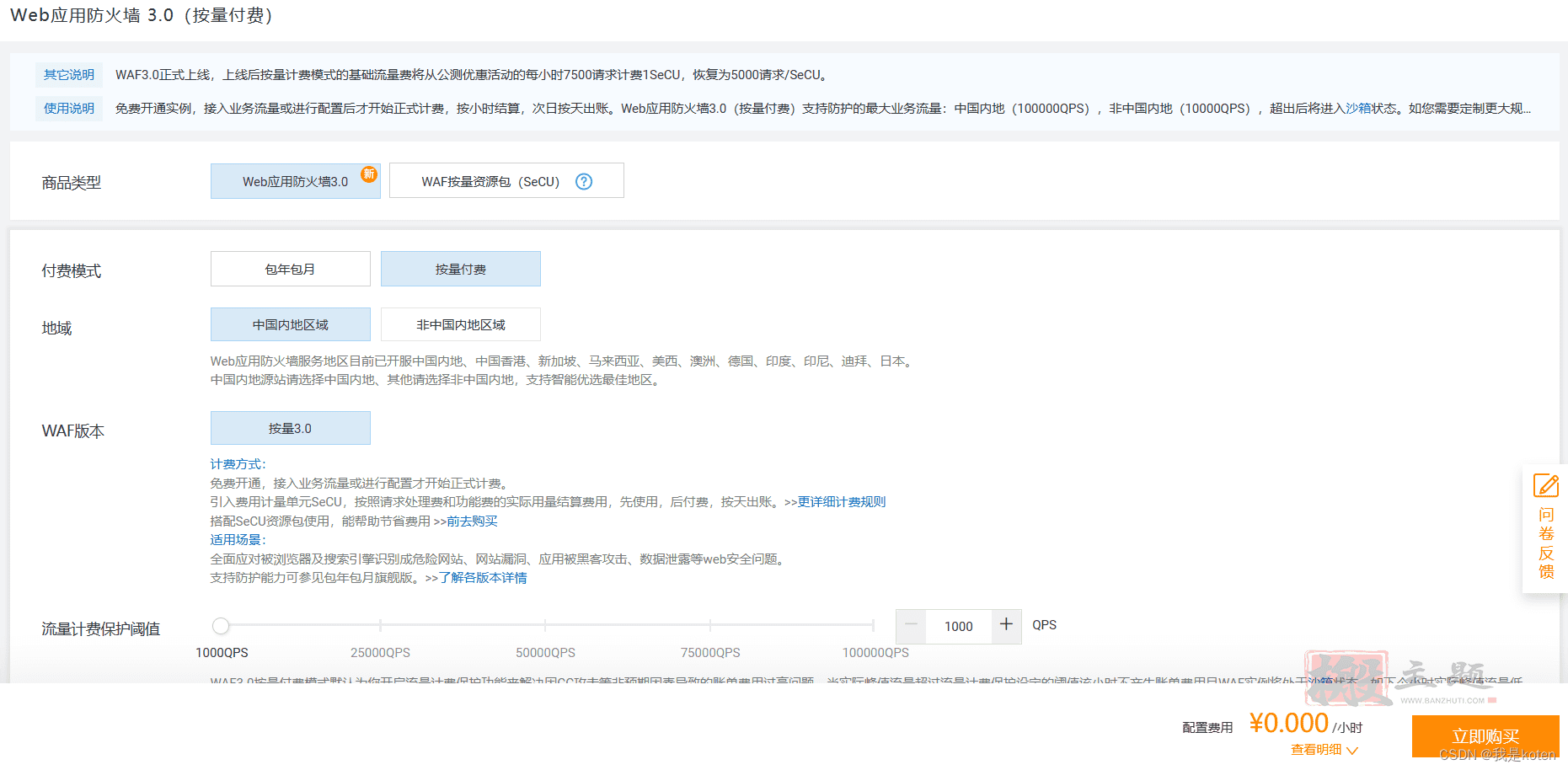Set slider to the 50000QPS mark
Viewport: 1568px width, 770px height.
pyautogui.click(x=545, y=625)
